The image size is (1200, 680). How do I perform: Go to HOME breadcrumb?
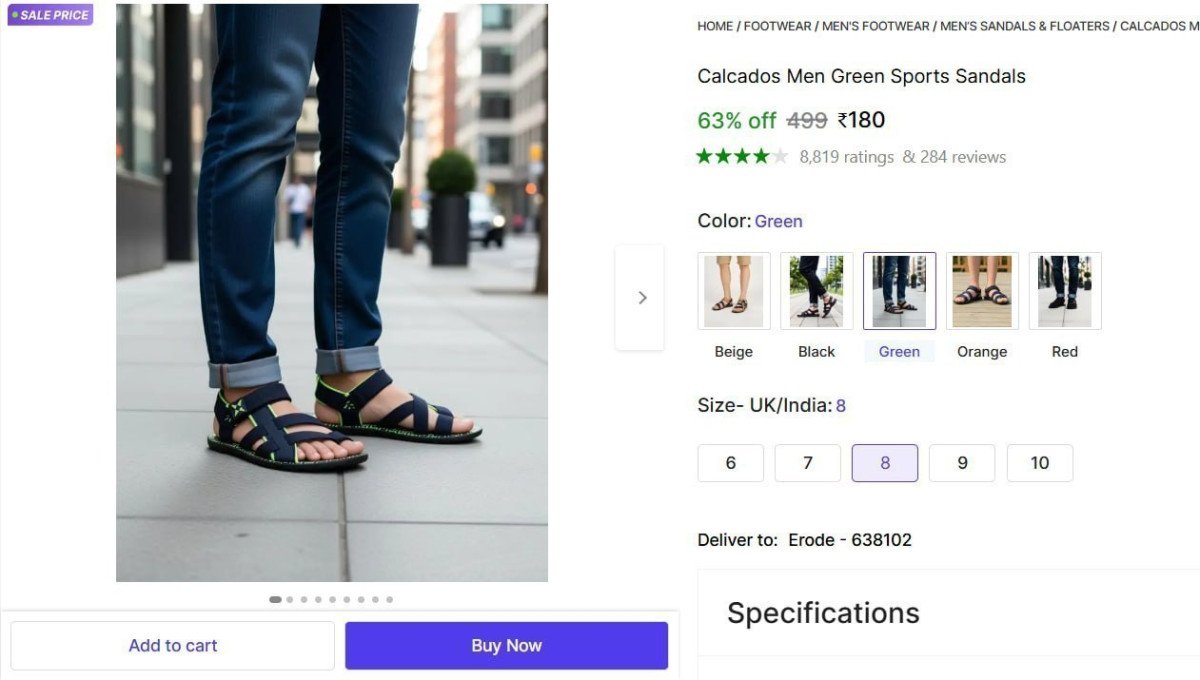click(715, 26)
